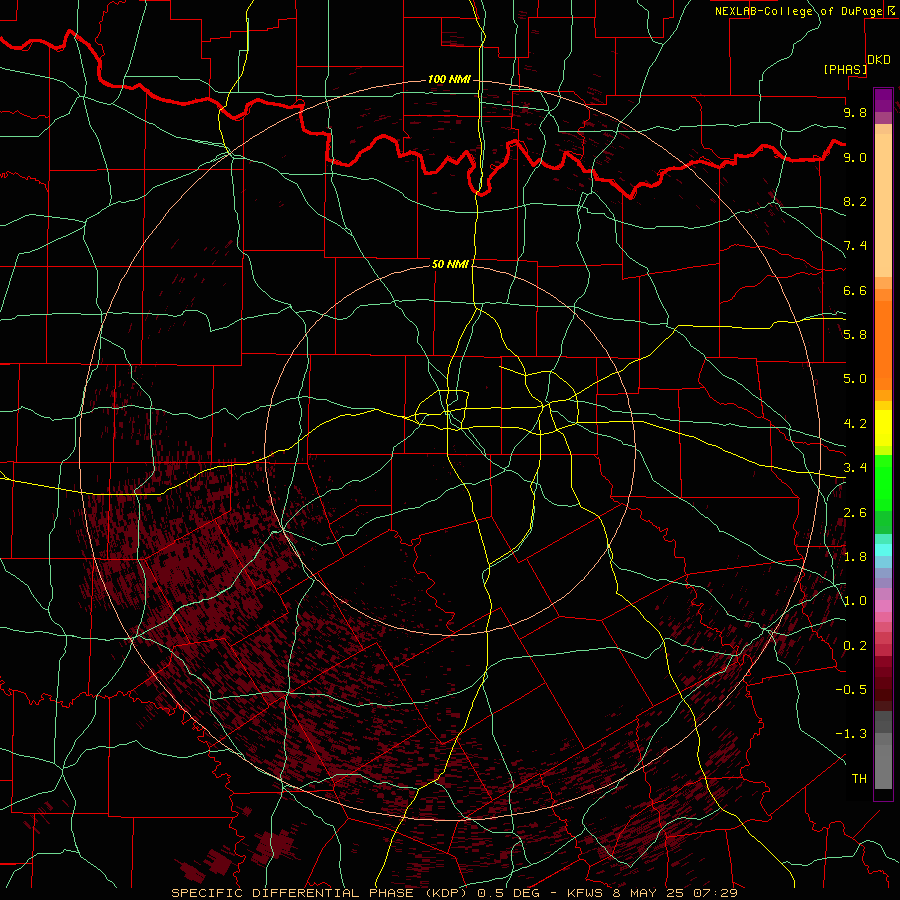Select the 3.4 scale value
The width and height of the screenshot is (900, 900).
(855, 468)
